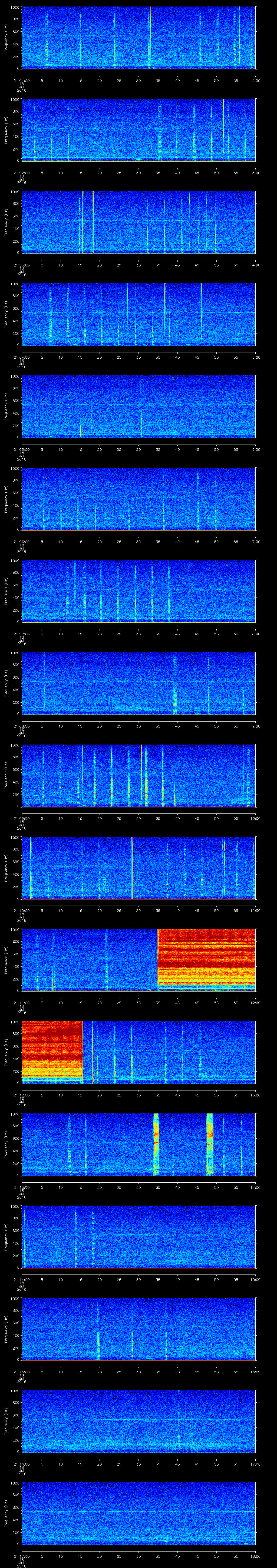
Task: Click the 21:16:00 start time label
Action: (x=21, y=1464)
